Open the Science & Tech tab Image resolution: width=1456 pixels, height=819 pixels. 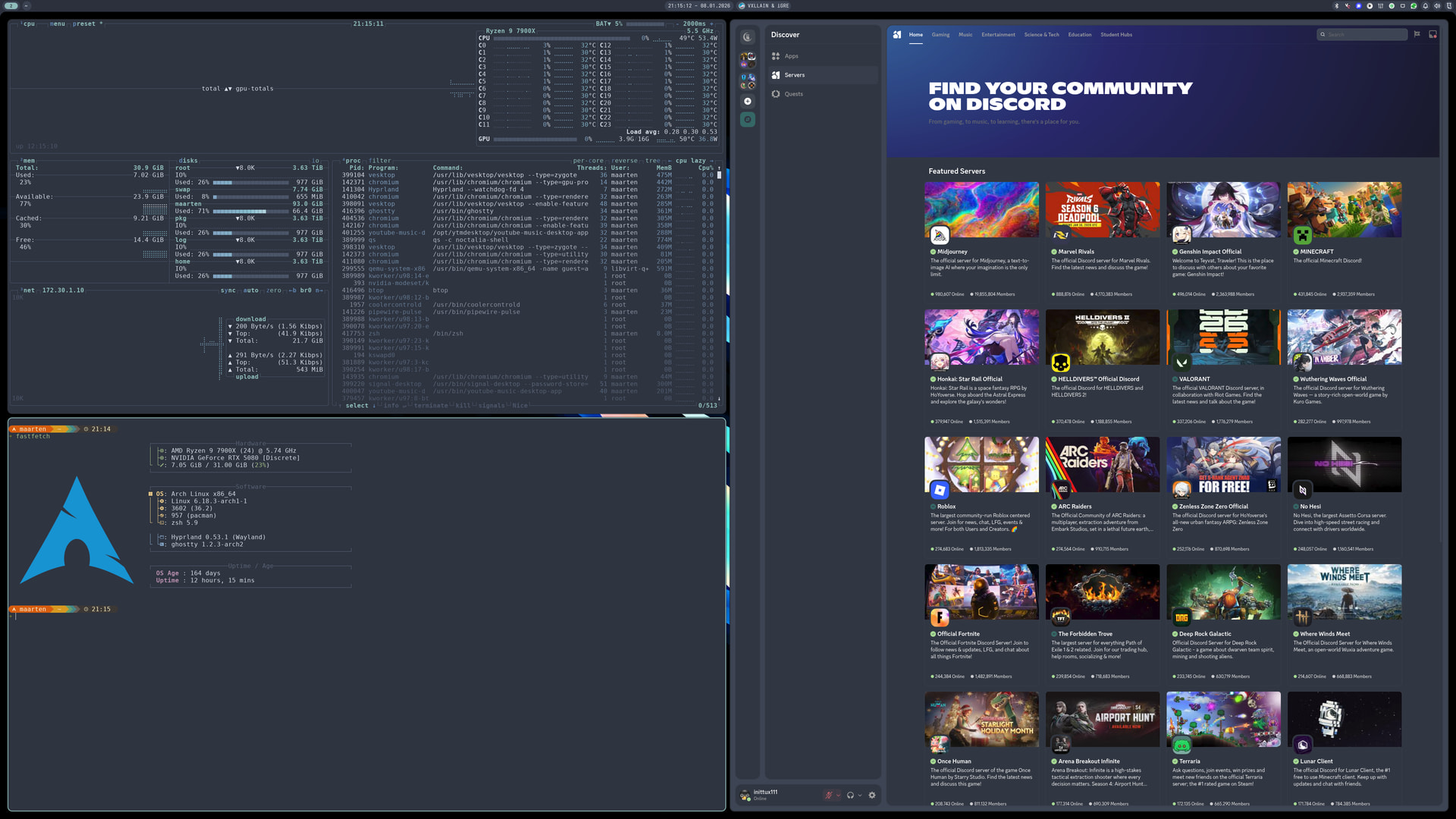point(1041,34)
